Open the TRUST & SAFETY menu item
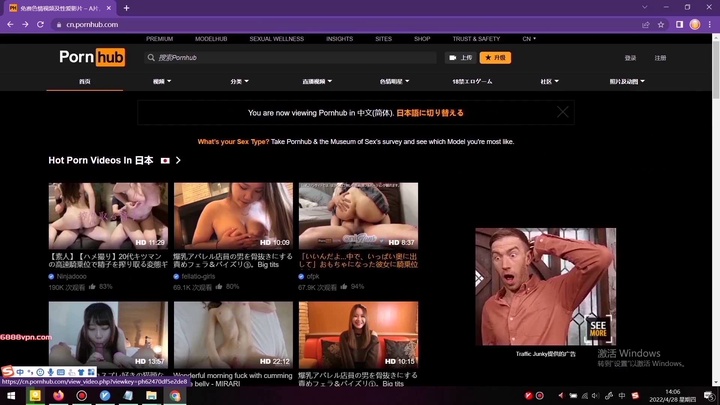This screenshot has width=720, height=405. (476, 39)
